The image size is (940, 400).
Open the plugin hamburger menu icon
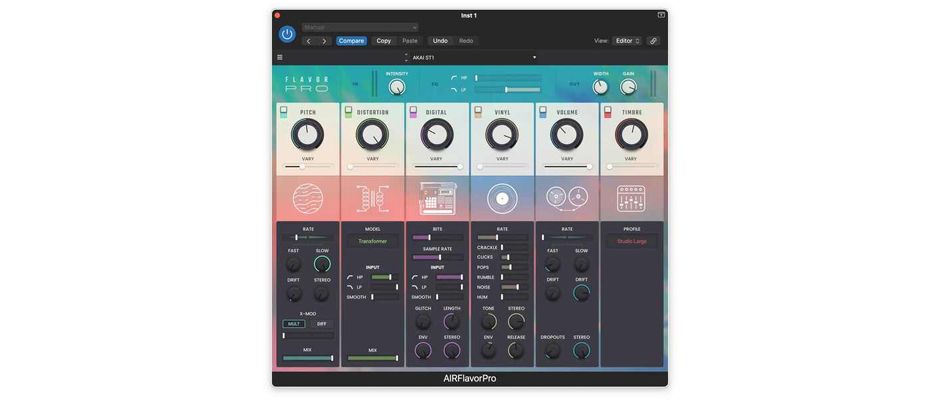(x=280, y=58)
